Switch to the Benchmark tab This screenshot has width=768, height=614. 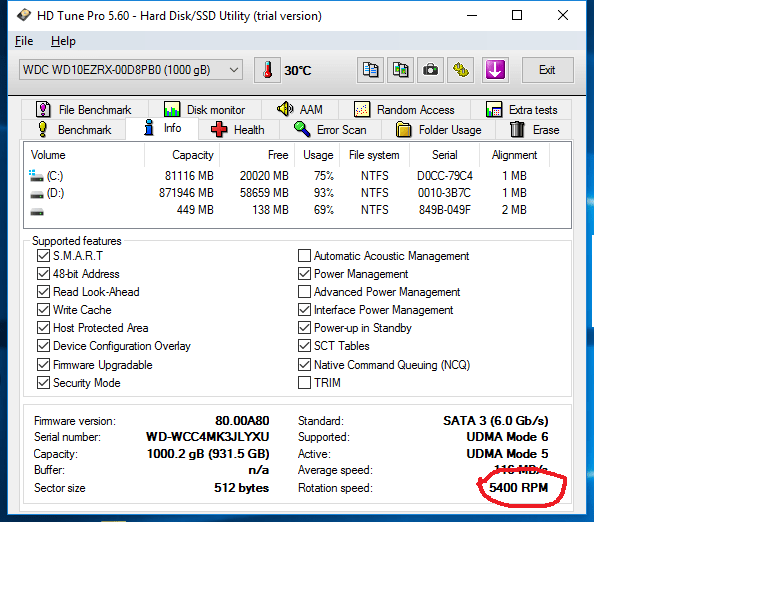coord(74,130)
